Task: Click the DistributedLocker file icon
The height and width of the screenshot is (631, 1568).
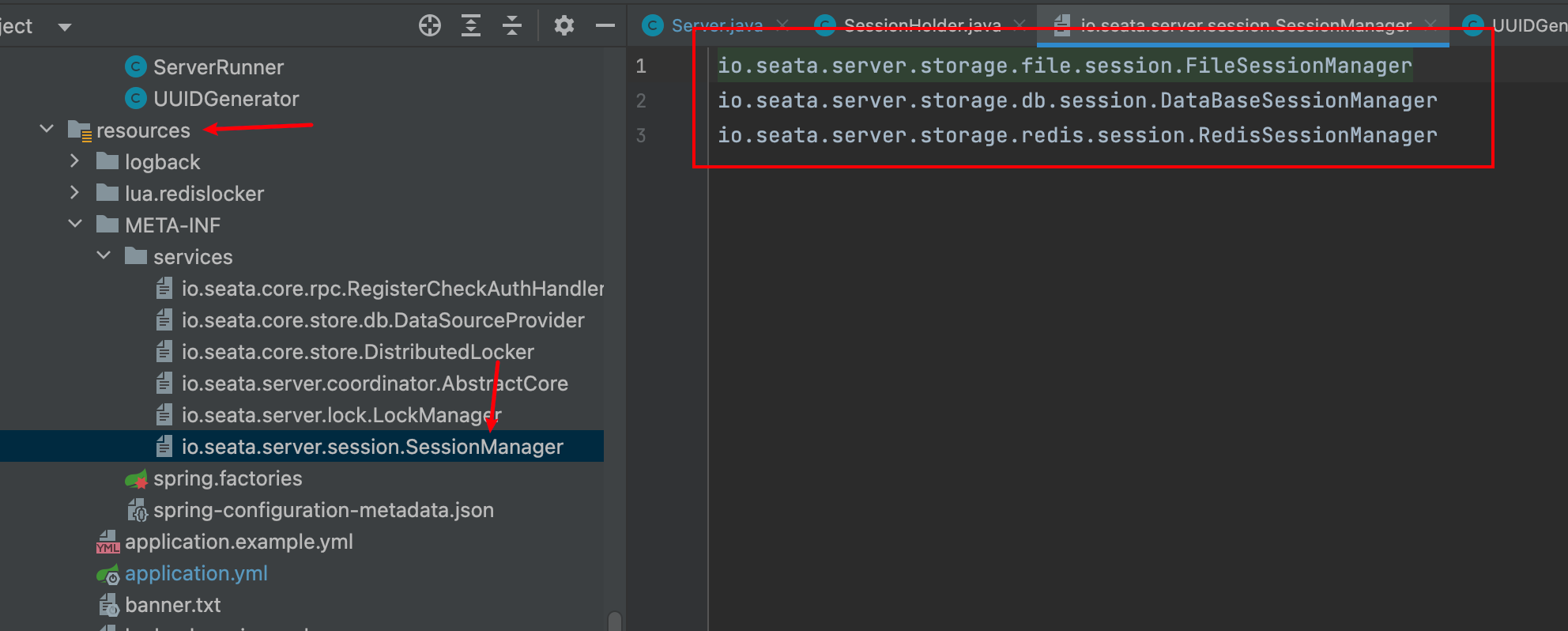Action: click(164, 351)
